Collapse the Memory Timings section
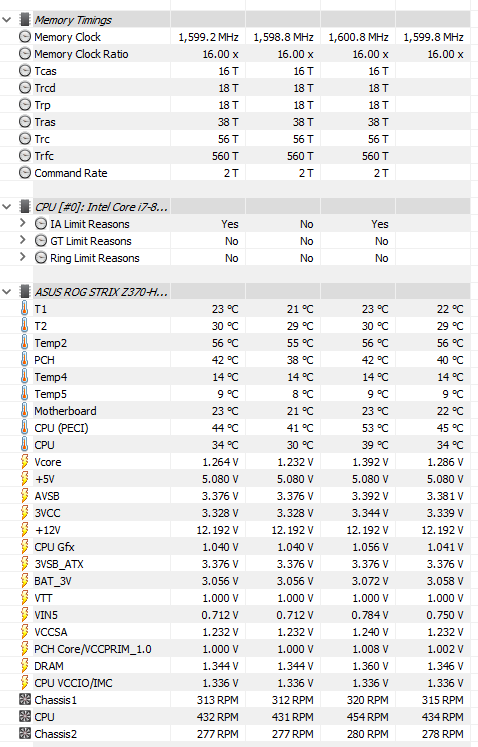The width and height of the screenshot is (478, 747). coord(7,20)
